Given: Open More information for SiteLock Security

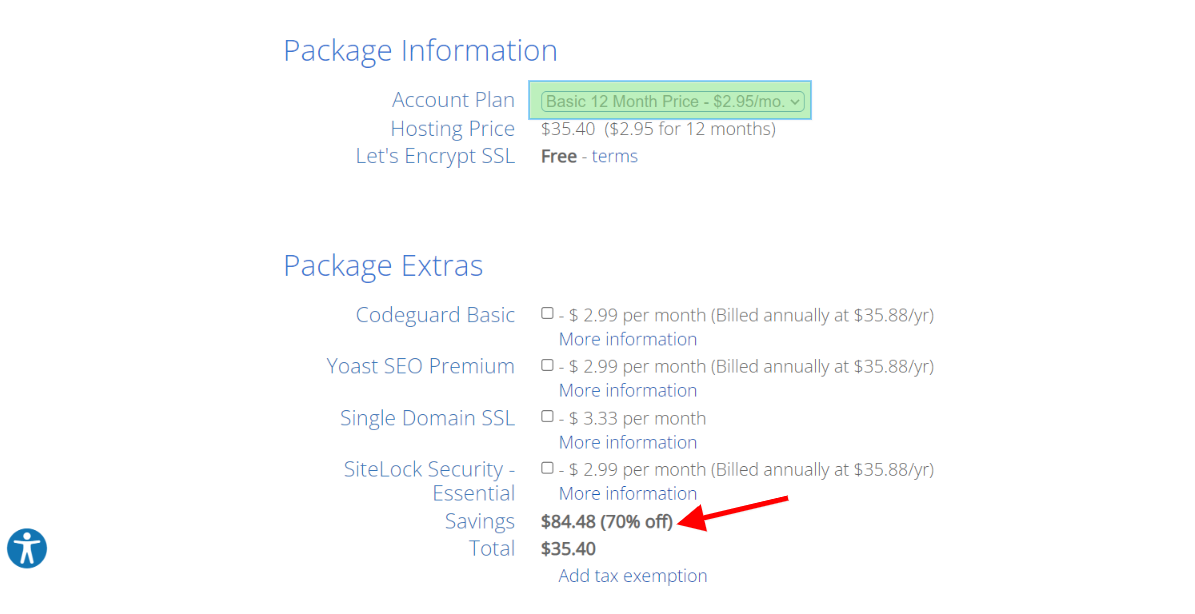Looking at the screenshot, I should [628, 494].
